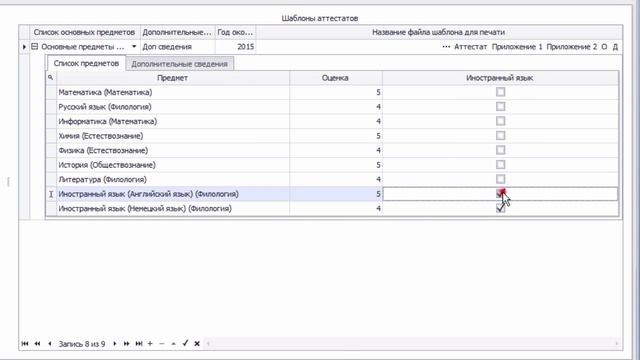The width and height of the screenshot is (640, 360).
Task: Confirm edit with checkmark icon
Action: [x=185, y=343]
